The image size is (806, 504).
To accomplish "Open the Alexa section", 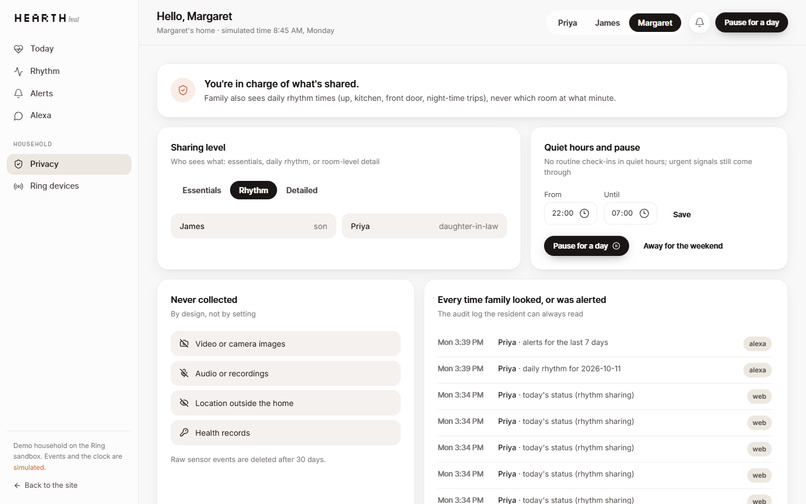I will [69, 116].
